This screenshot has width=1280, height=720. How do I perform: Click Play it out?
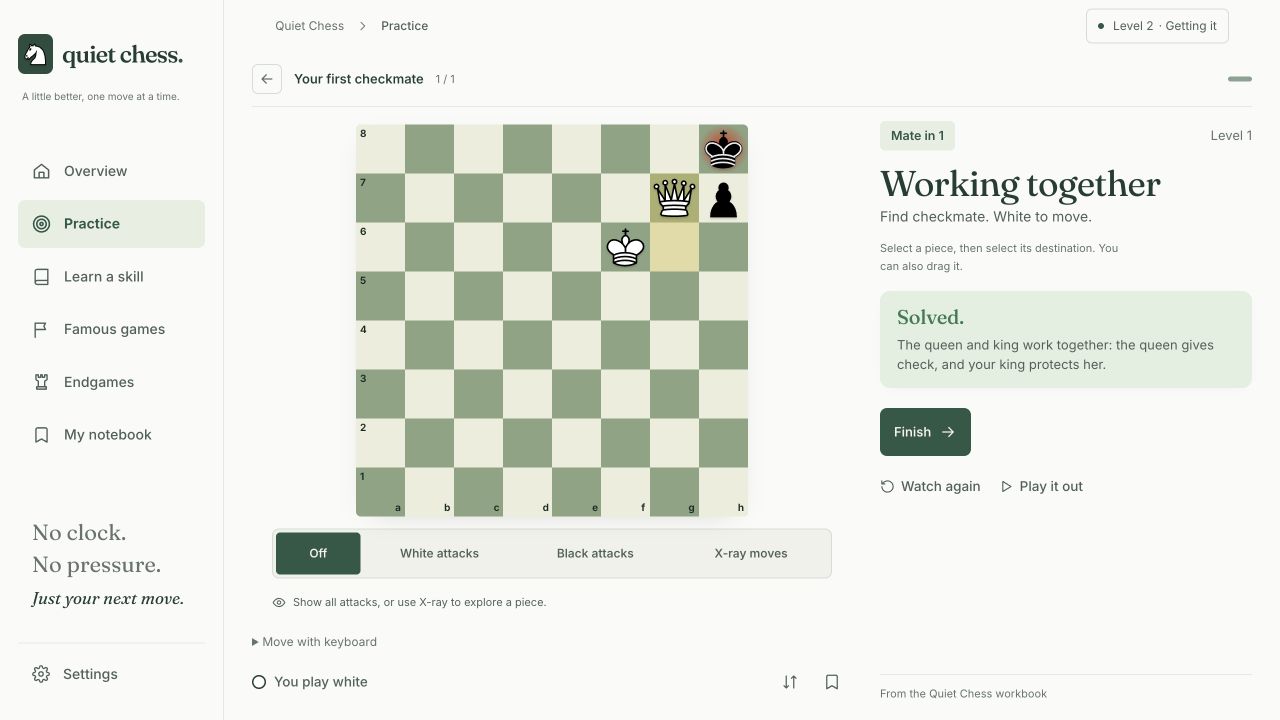click(1041, 487)
